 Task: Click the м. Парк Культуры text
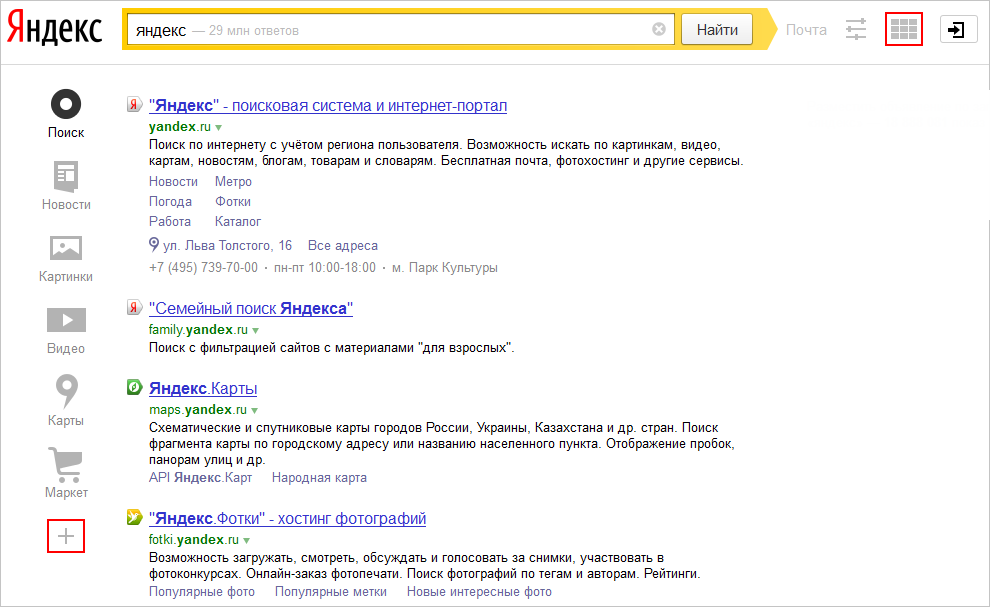[x=444, y=267]
